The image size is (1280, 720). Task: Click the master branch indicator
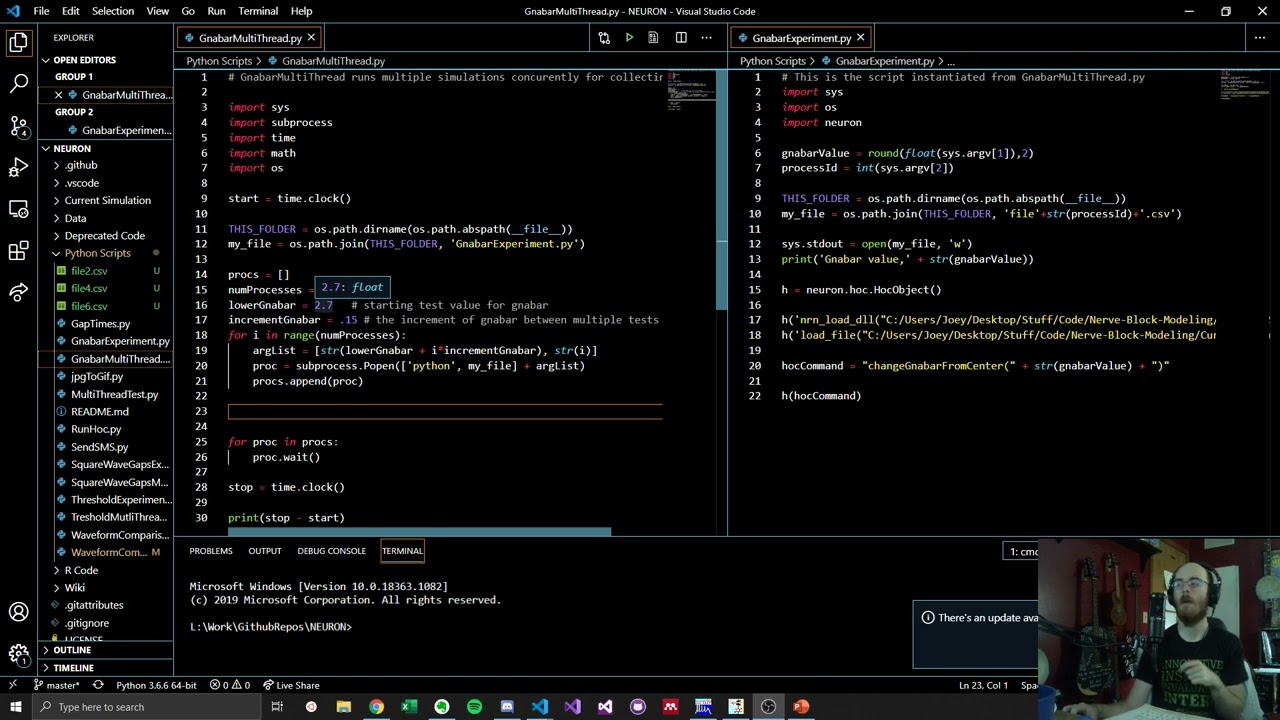(x=57, y=685)
